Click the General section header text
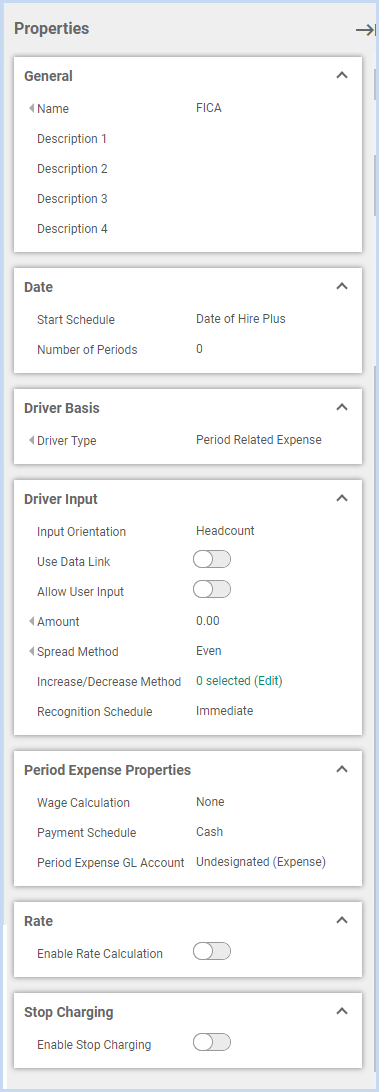This screenshot has height=1092, width=379. point(49,77)
